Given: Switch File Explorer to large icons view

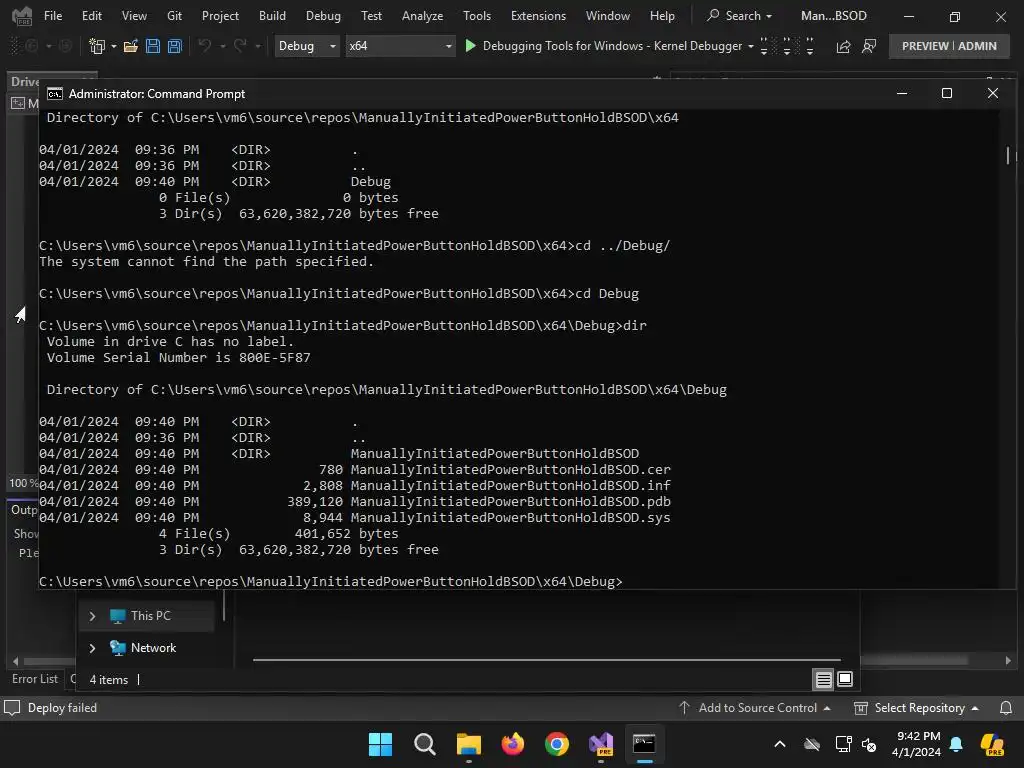Looking at the screenshot, I should tap(844, 679).
